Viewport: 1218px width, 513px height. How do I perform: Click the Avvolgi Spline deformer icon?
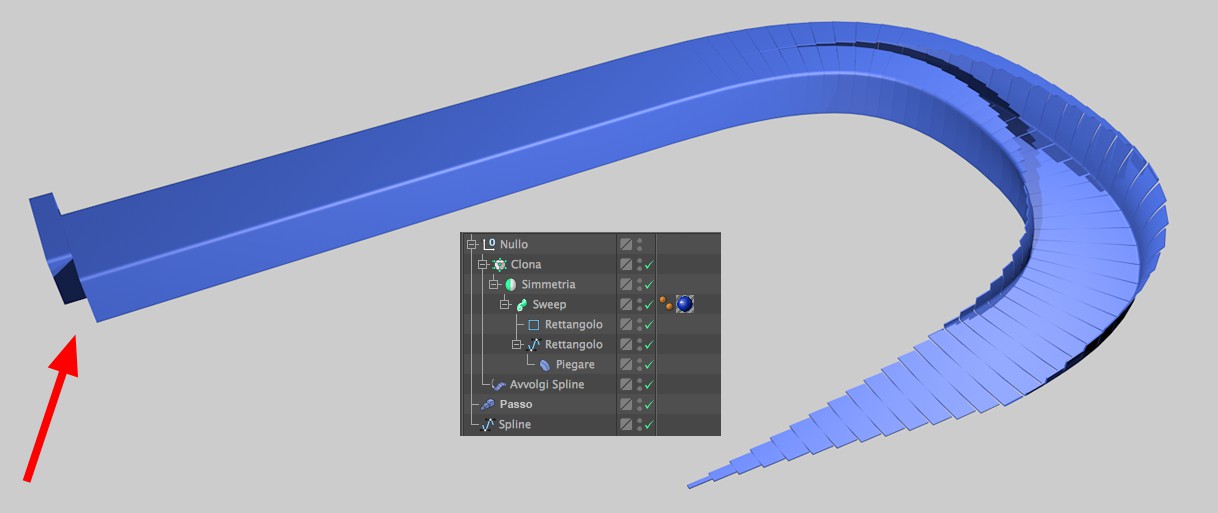coord(498,384)
